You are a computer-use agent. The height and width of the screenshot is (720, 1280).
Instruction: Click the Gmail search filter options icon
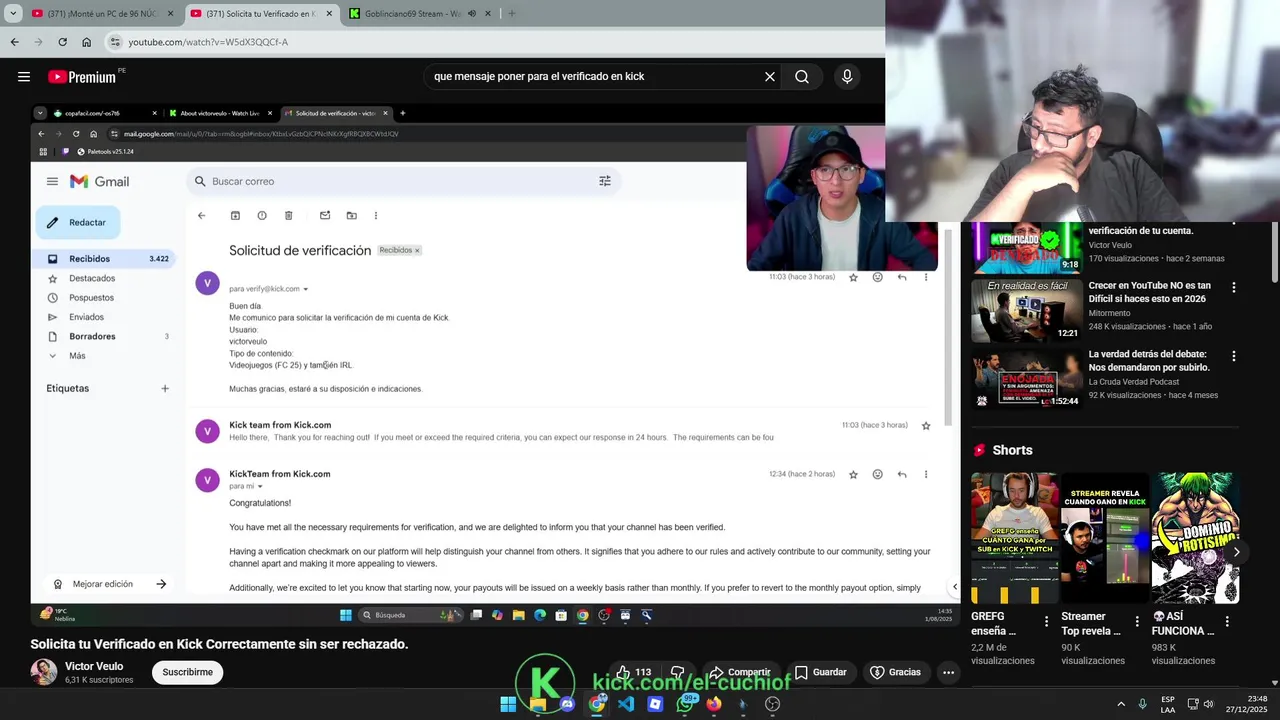click(604, 181)
